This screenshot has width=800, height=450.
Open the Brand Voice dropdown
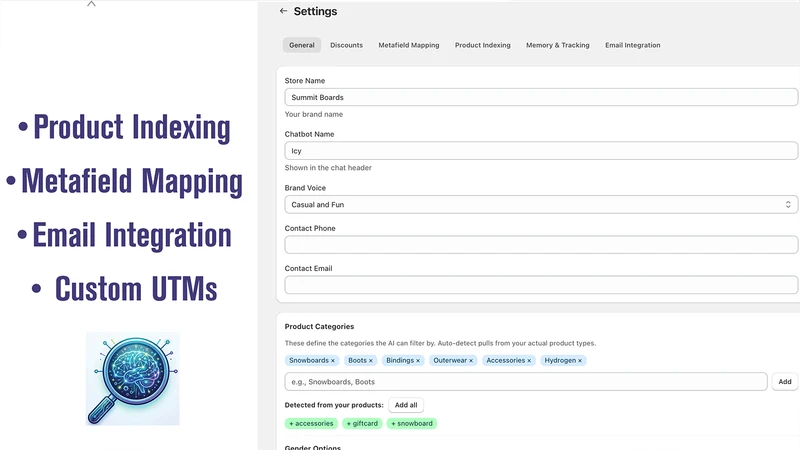click(541, 205)
